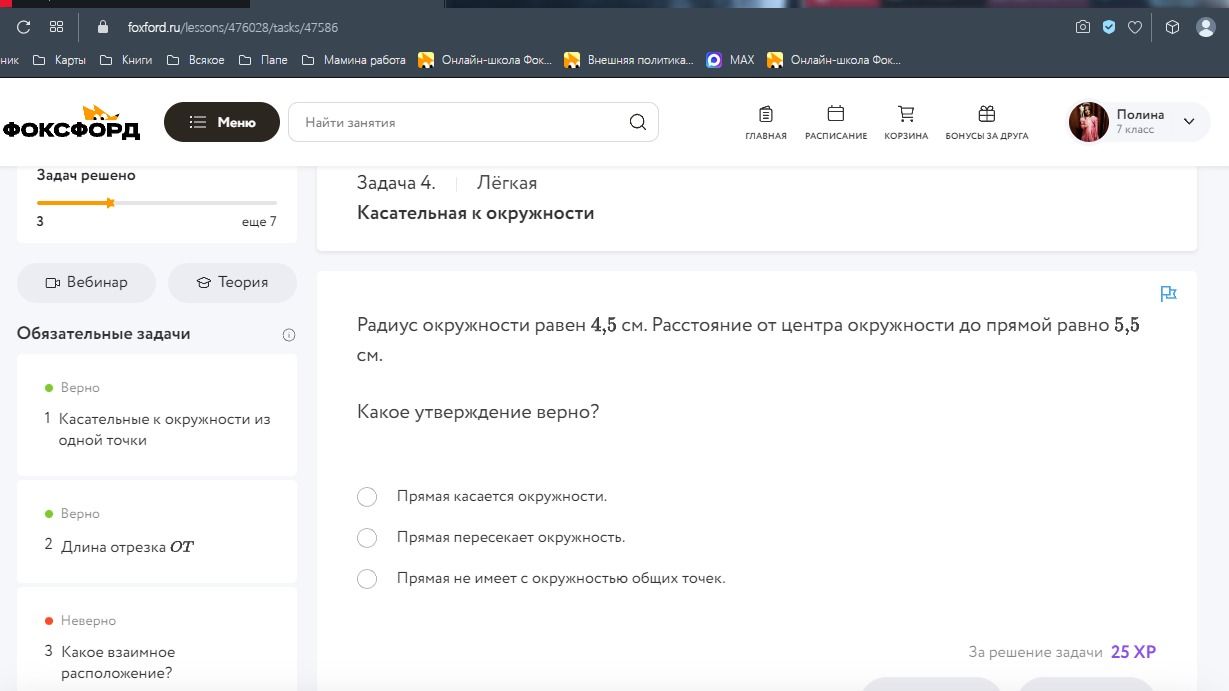The image size is (1229, 691).
Task: Open task 1 Касательные к окружности из одной точки
Action: click(x=157, y=415)
